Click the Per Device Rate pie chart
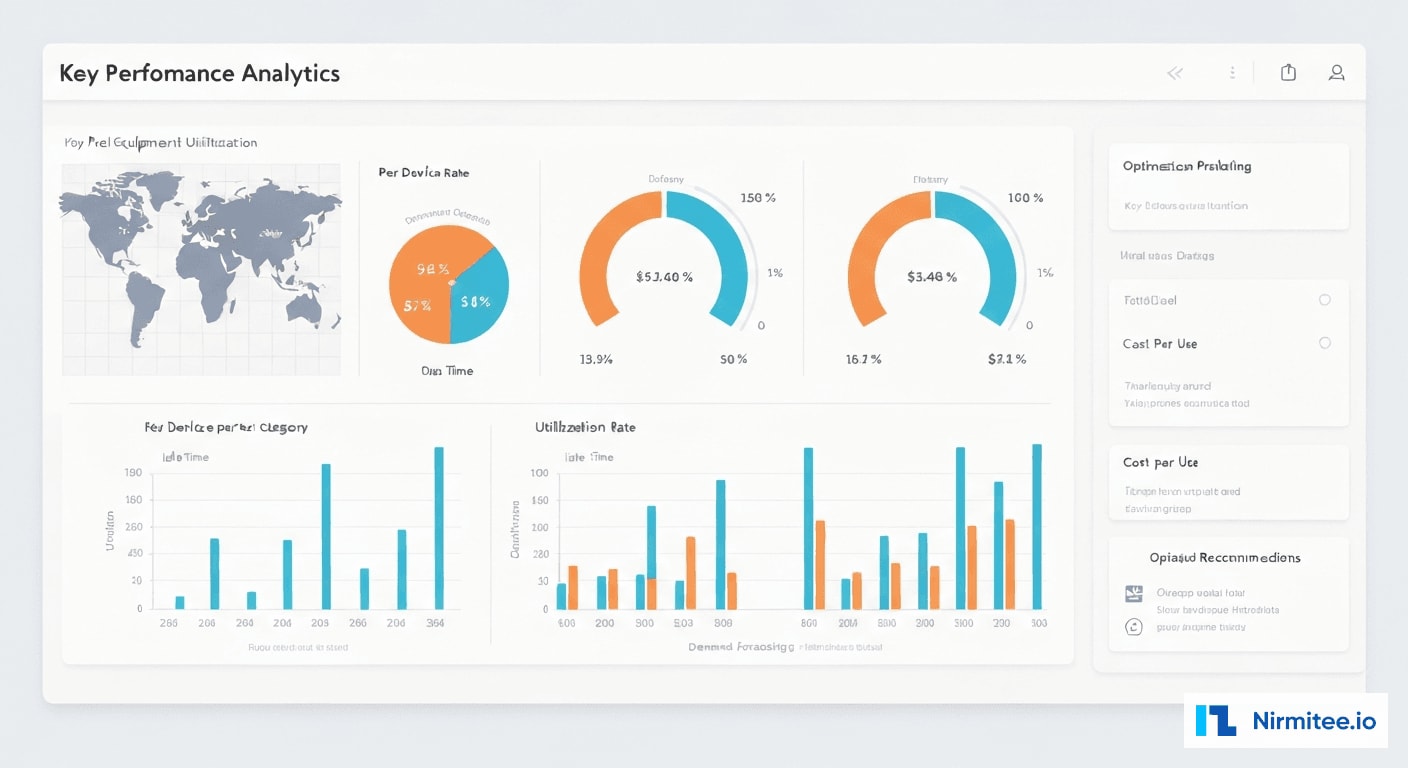The width and height of the screenshot is (1408, 768). (448, 285)
